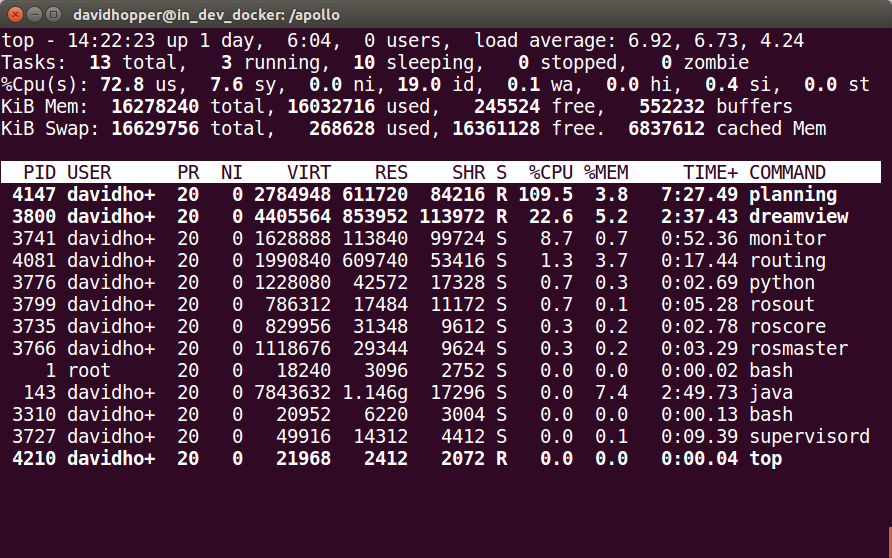Click the routing process command name
Image resolution: width=892 pixels, height=558 pixels.
coord(787,261)
